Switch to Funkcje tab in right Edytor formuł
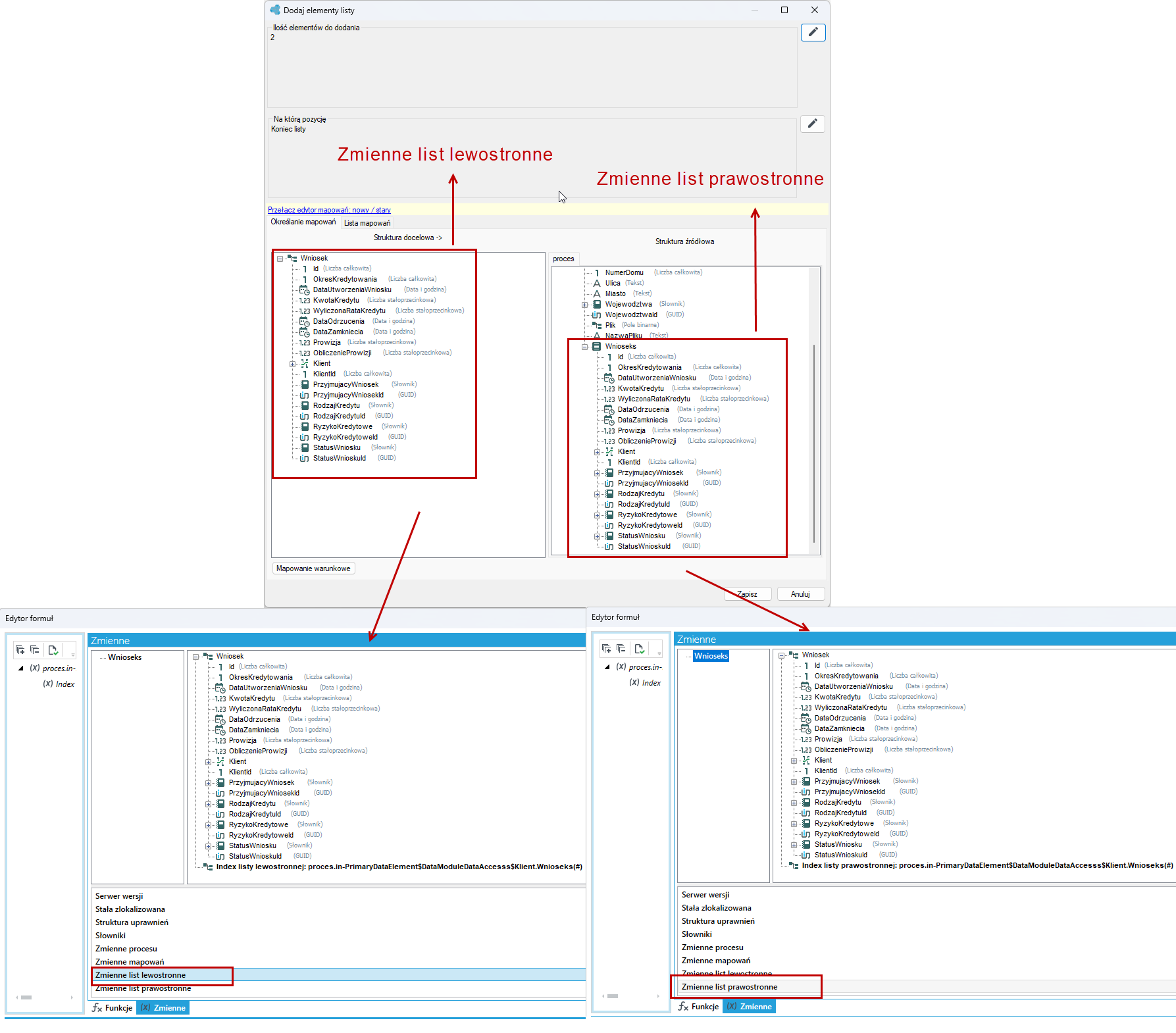This screenshot has height=1033, width=1176. tap(699, 1007)
